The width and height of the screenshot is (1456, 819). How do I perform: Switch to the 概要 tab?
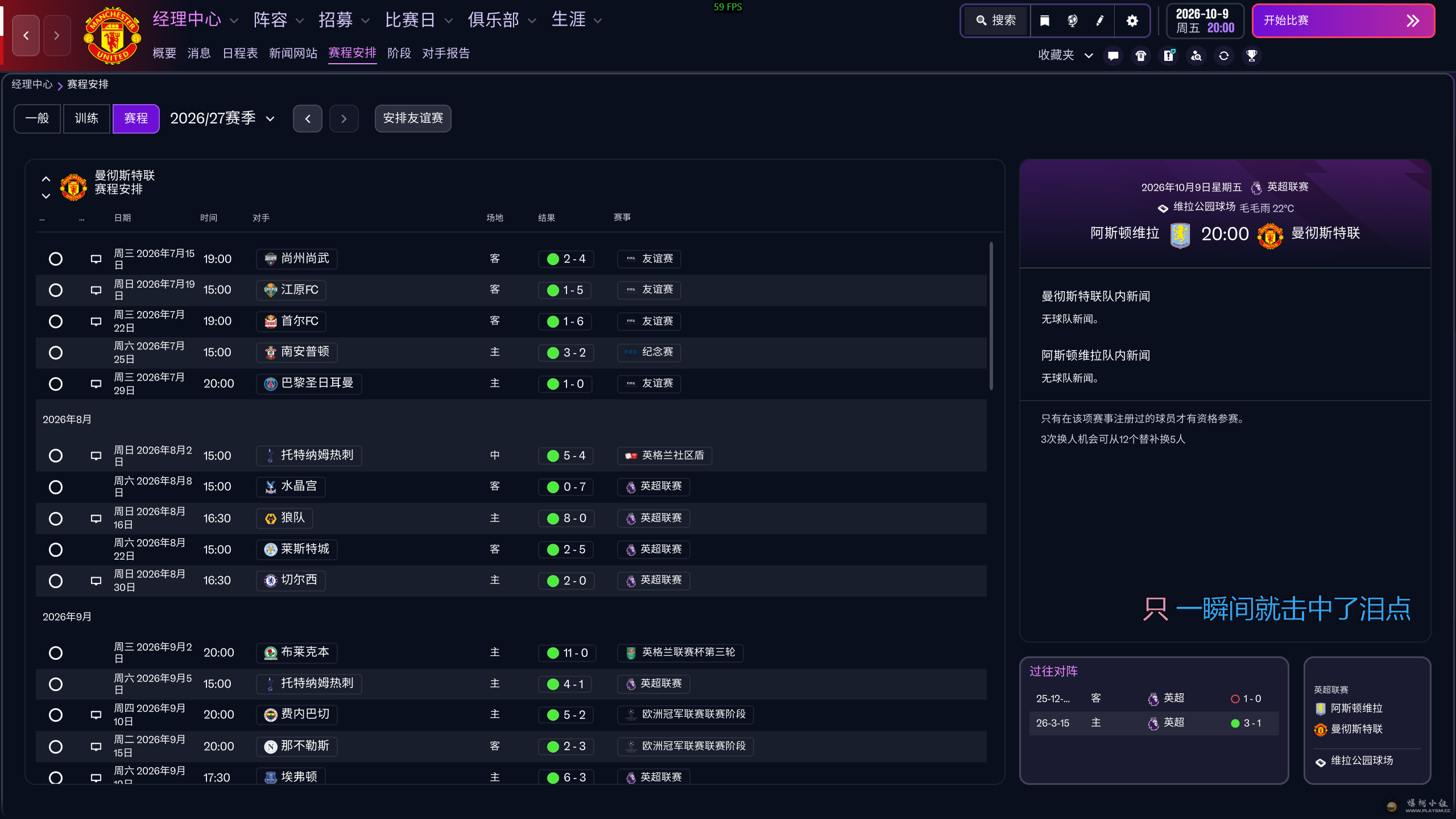[164, 53]
